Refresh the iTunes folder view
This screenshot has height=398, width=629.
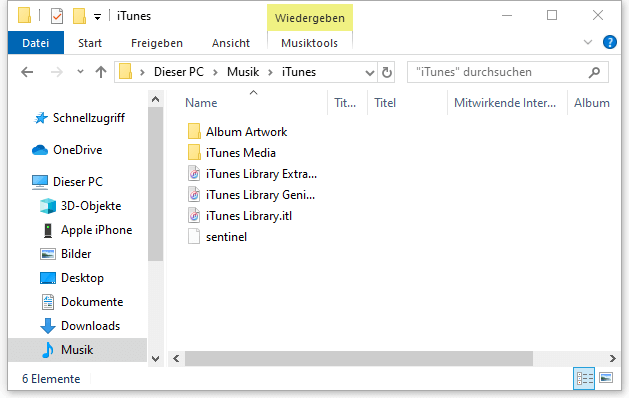click(387, 73)
